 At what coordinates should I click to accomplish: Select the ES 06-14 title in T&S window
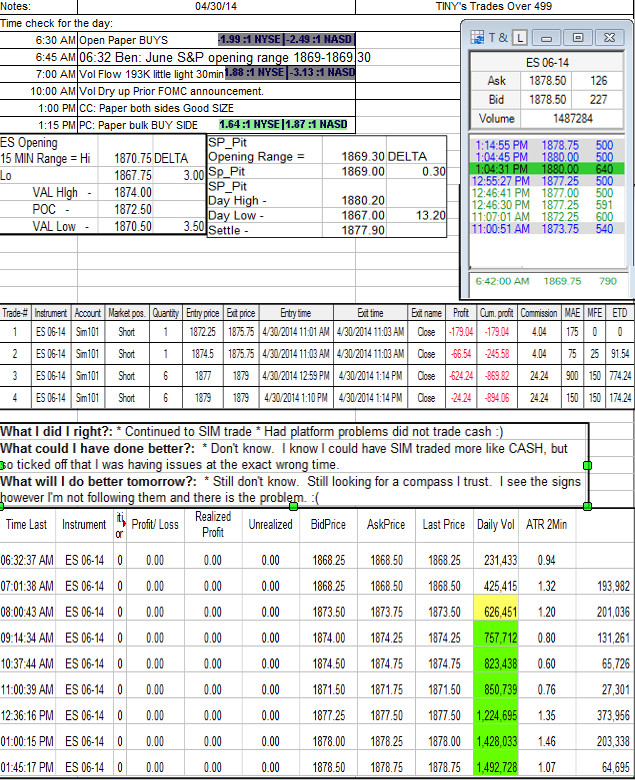(547, 63)
